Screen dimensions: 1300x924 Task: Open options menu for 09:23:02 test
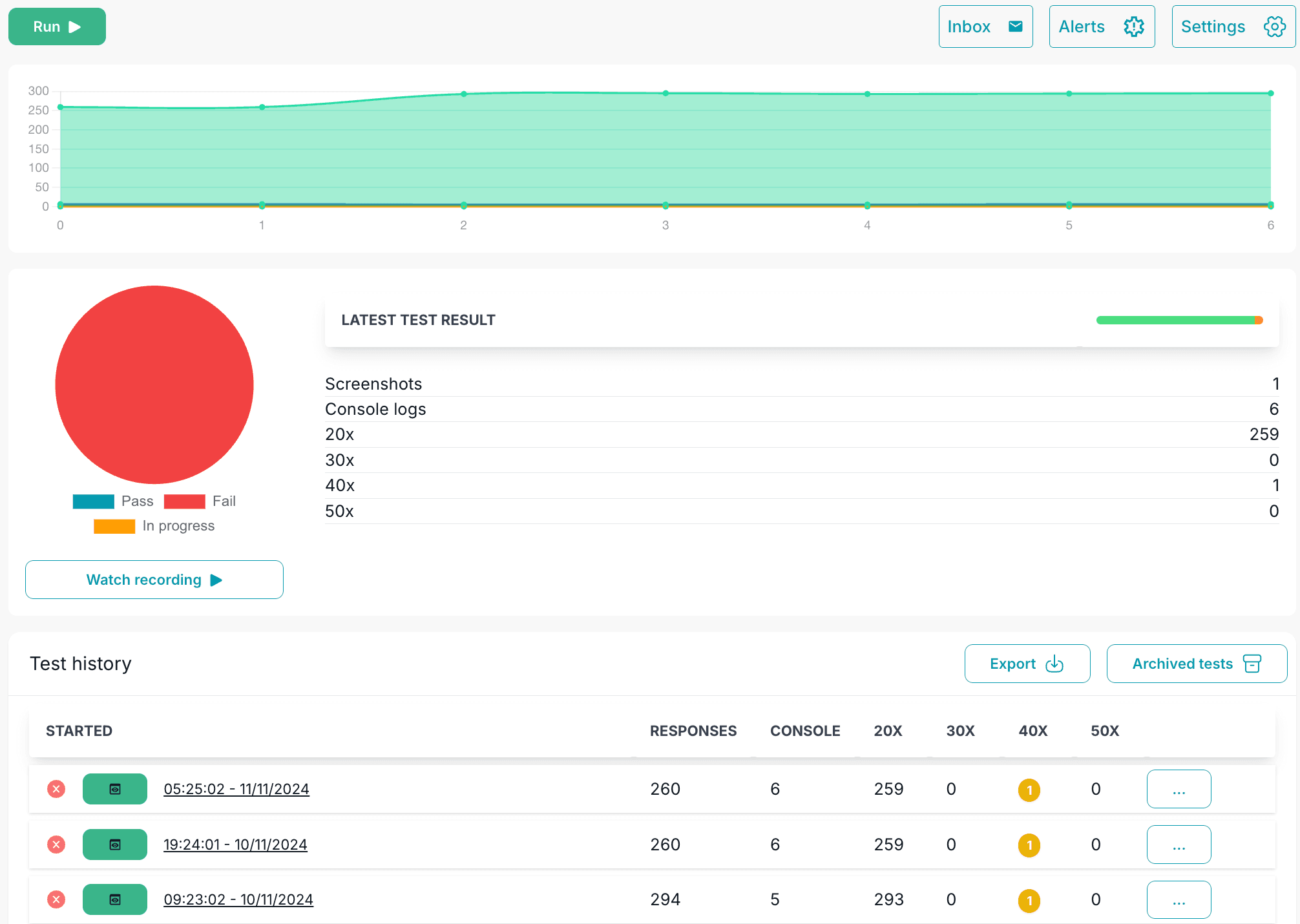tap(1179, 899)
